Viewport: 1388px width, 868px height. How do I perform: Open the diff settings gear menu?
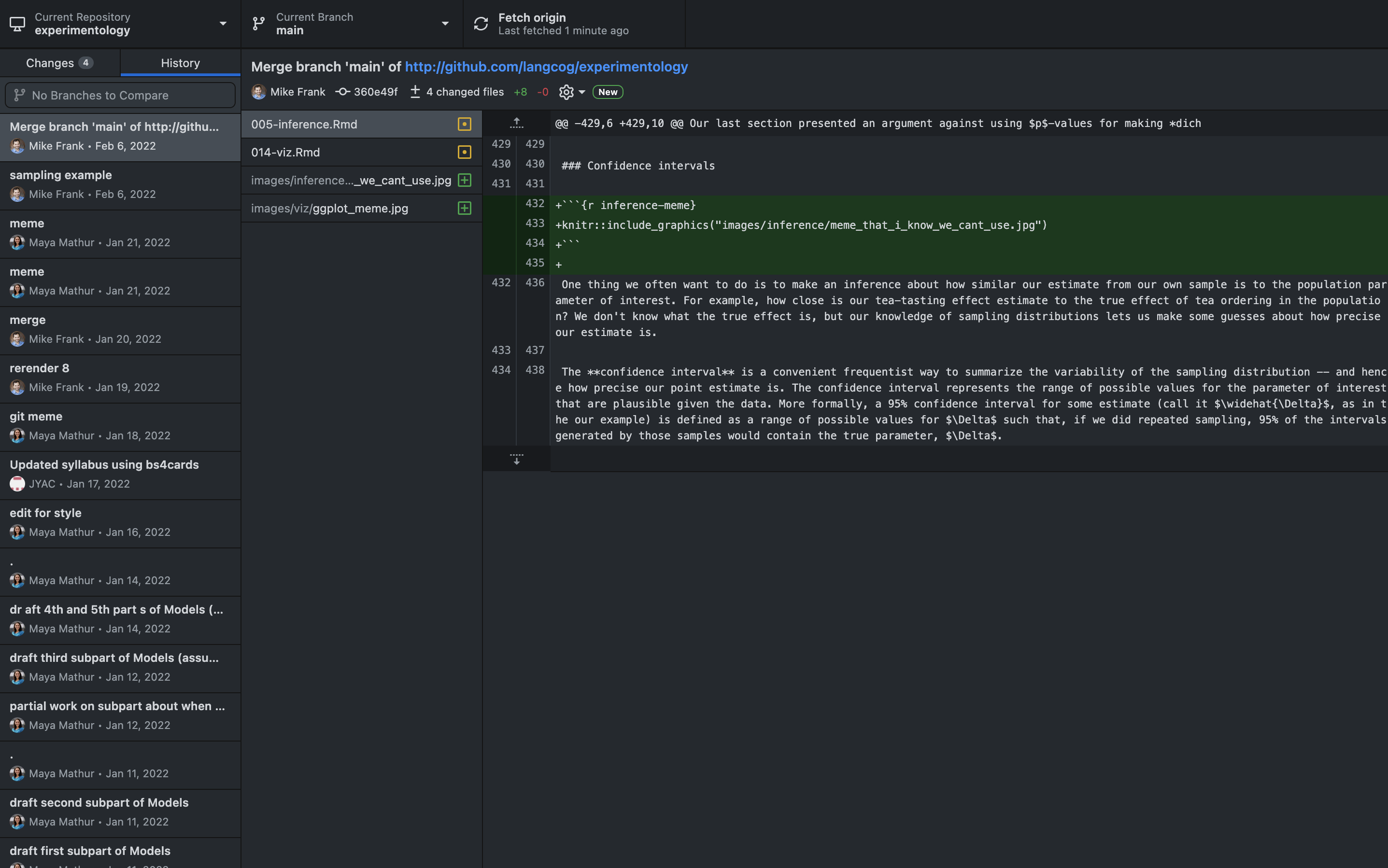572,92
